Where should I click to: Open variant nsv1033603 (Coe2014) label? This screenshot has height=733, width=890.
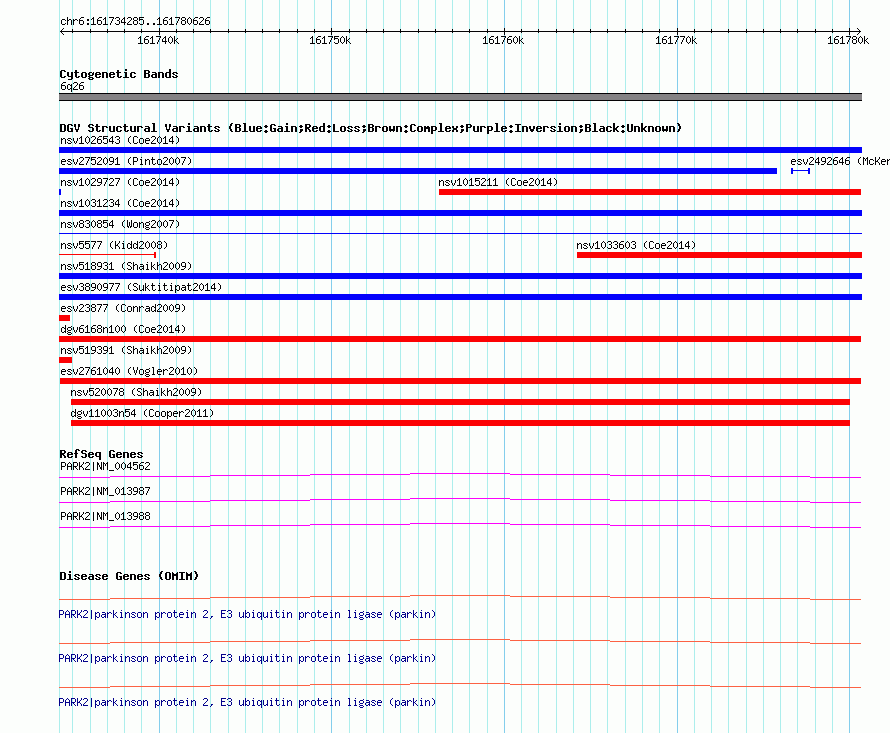(x=636, y=245)
